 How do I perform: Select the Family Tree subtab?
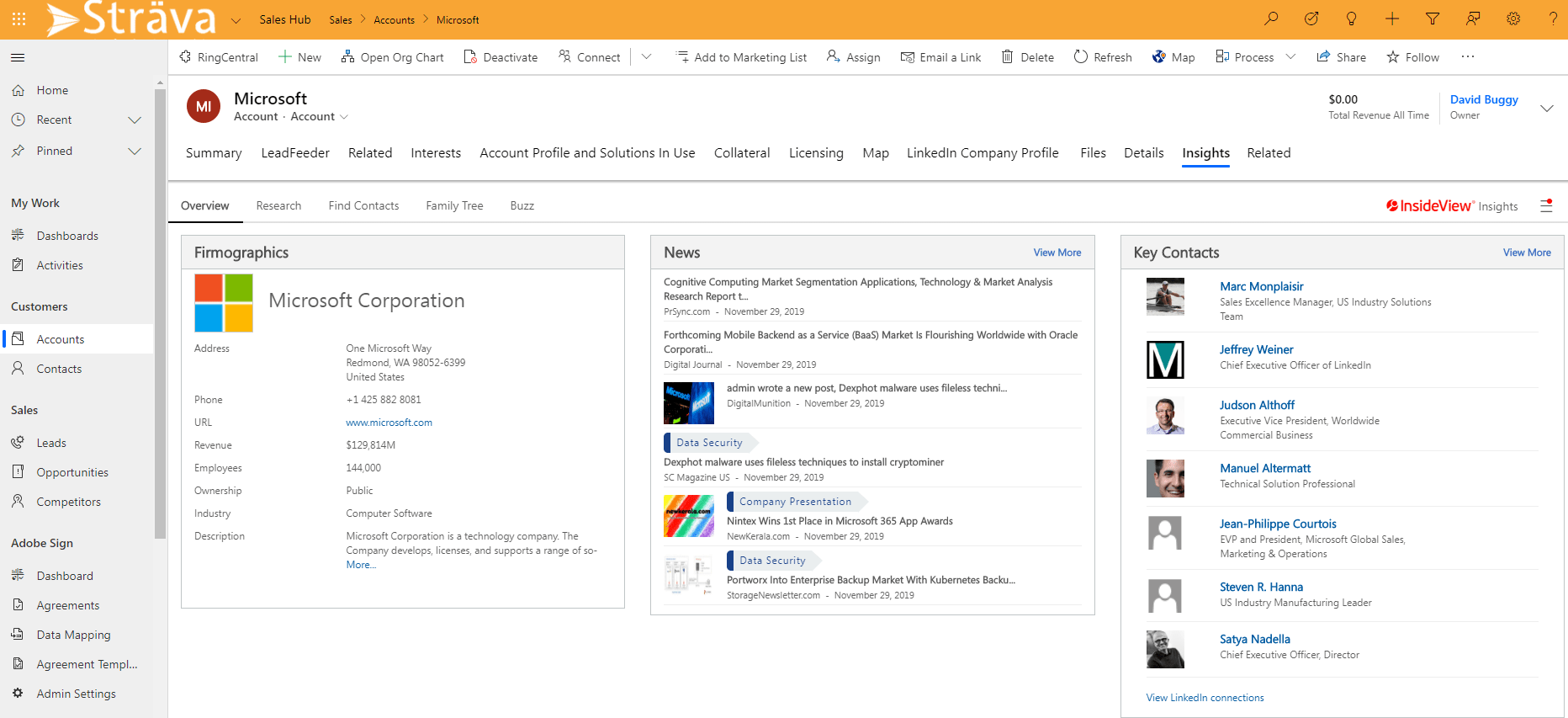454,206
